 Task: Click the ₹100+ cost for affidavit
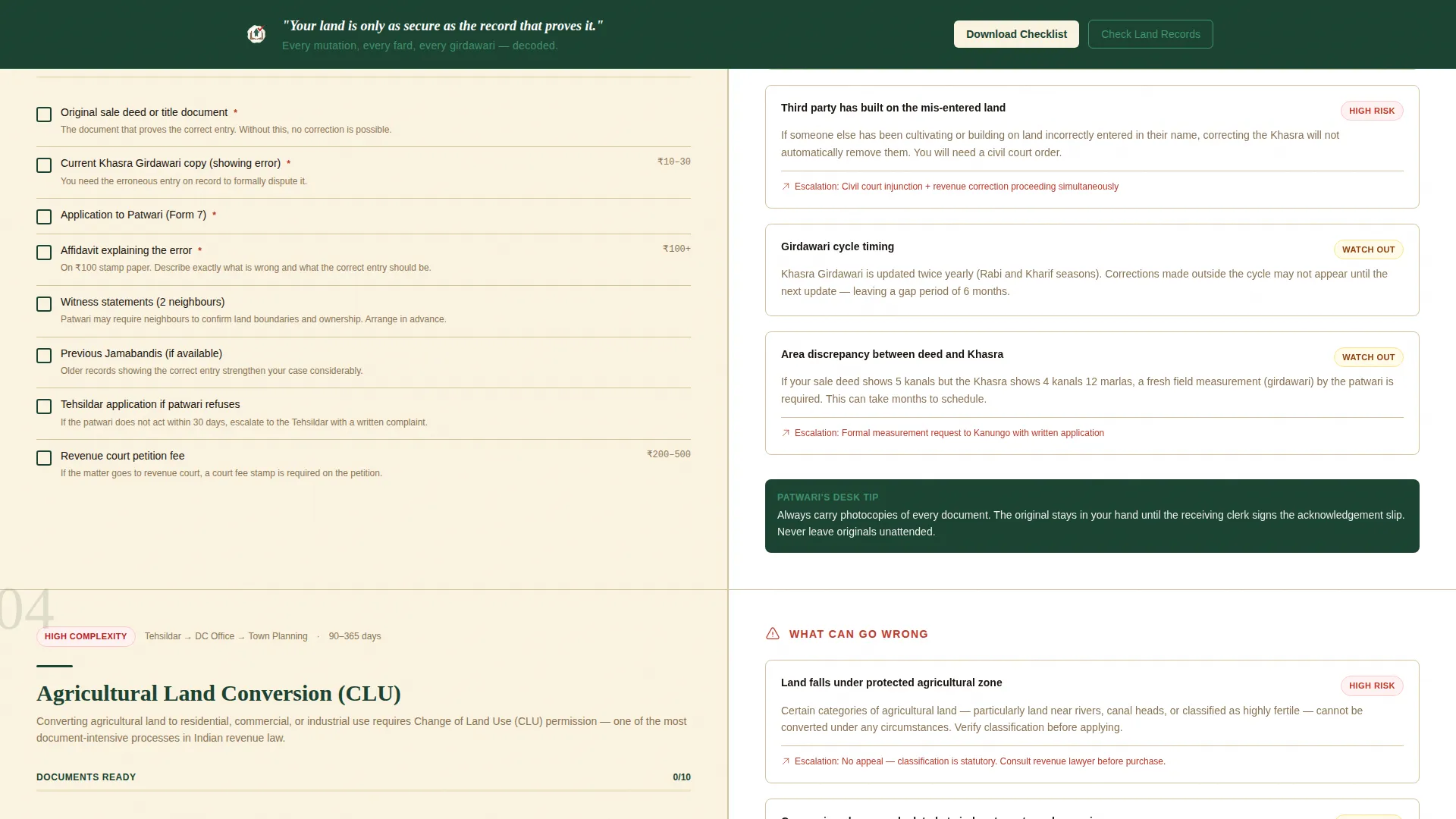(676, 249)
